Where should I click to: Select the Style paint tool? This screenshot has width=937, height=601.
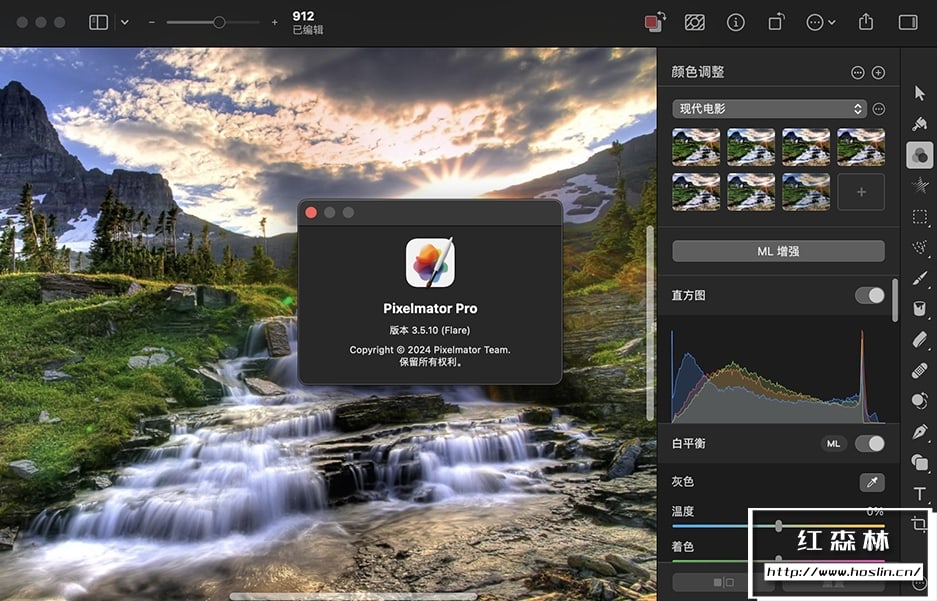click(920, 124)
